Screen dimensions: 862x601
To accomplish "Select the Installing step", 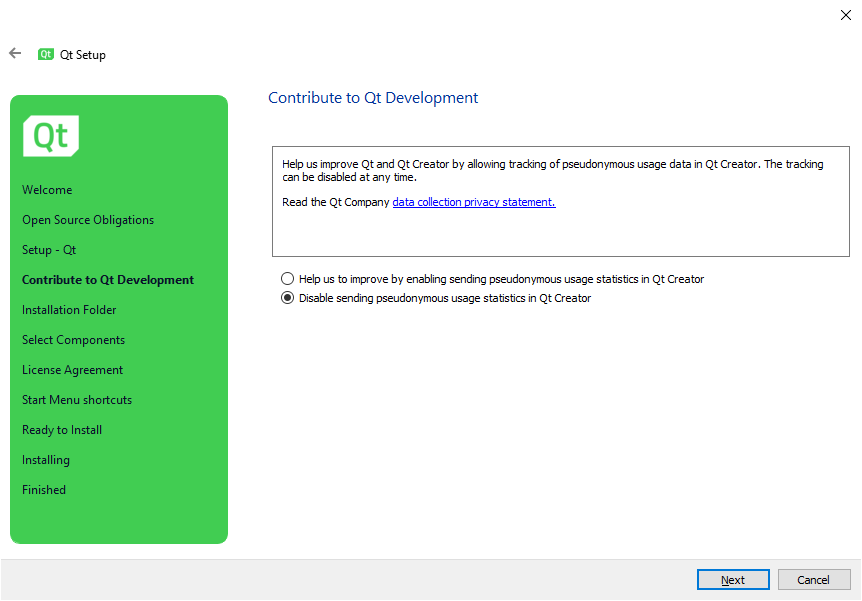I will pos(46,460).
